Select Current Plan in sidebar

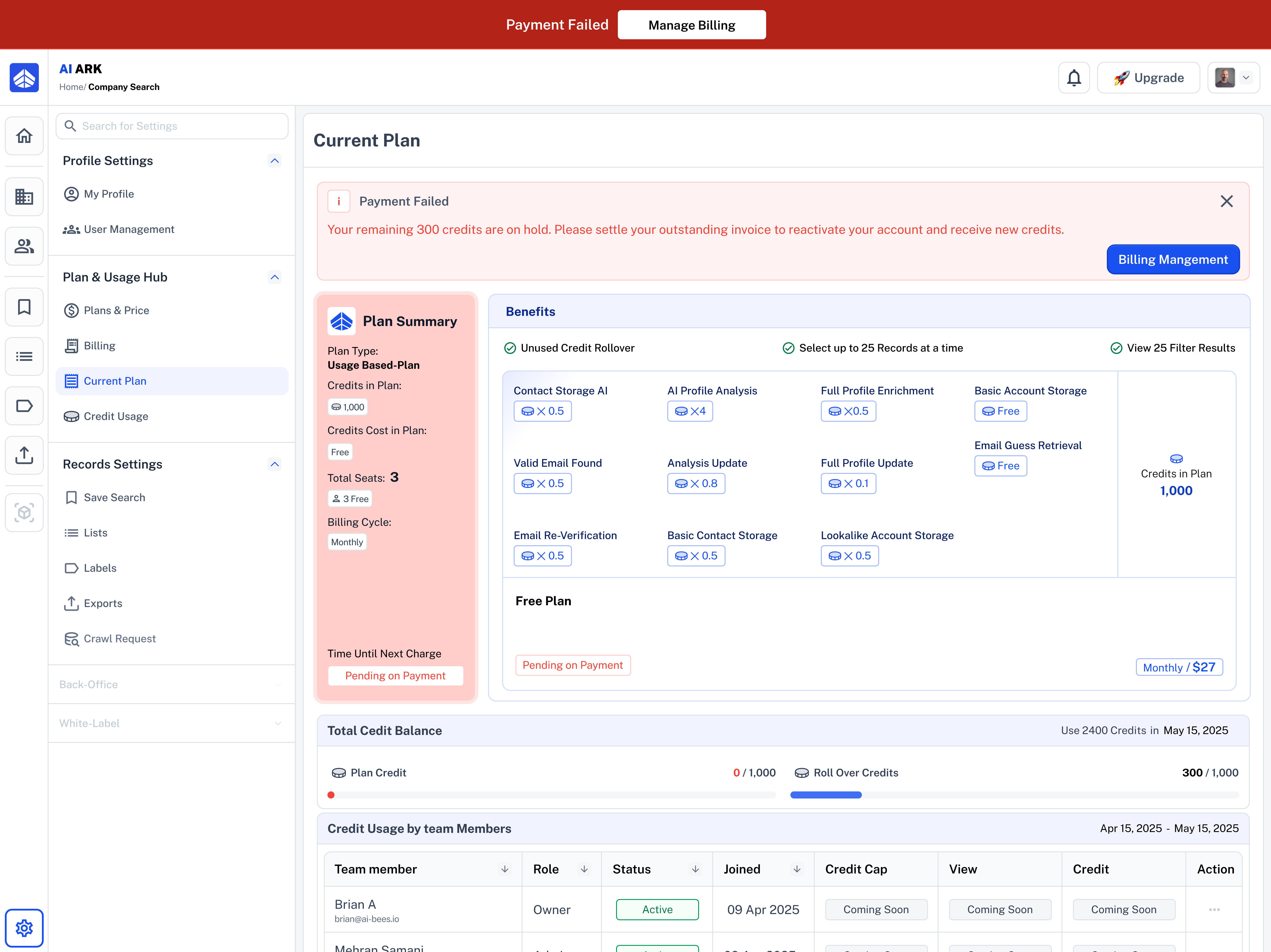click(172, 381)
